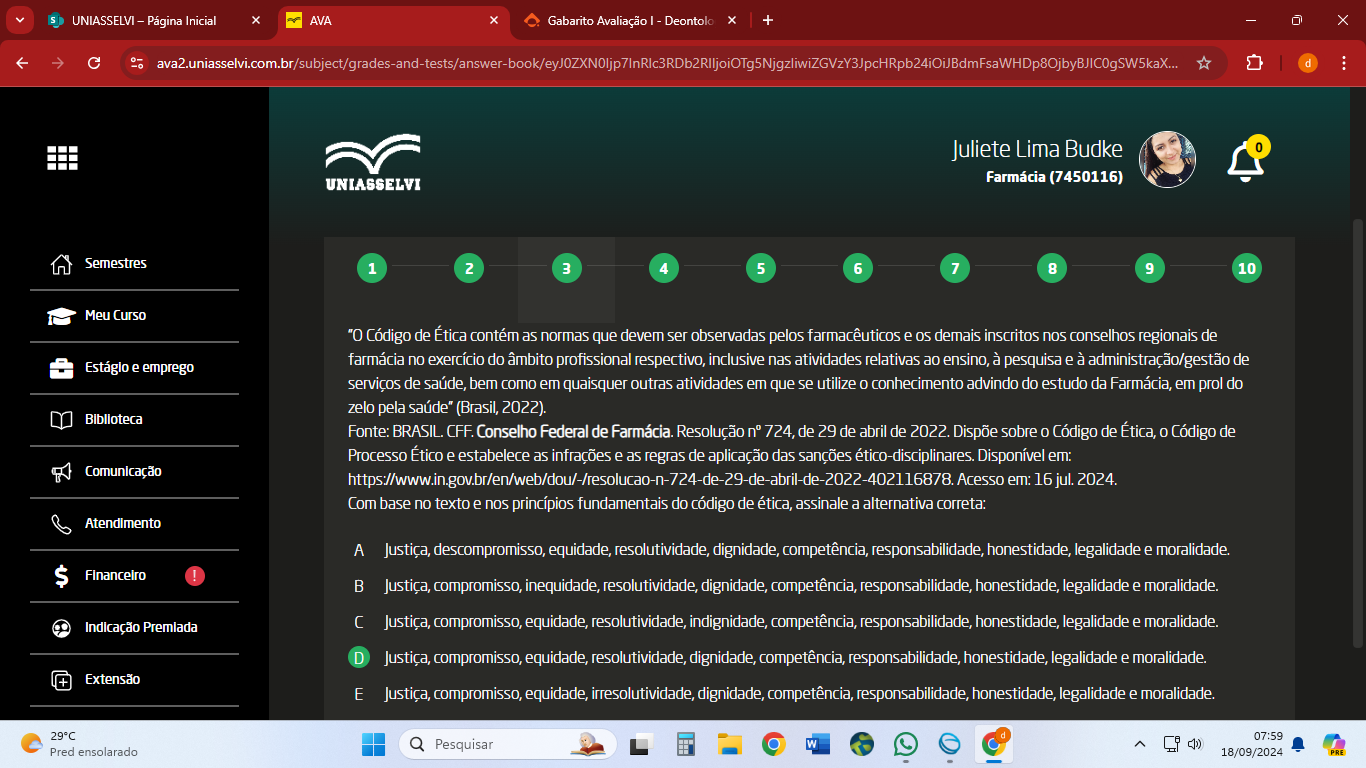
Task: Click the user profile photo
Action: click(1167, 160)
